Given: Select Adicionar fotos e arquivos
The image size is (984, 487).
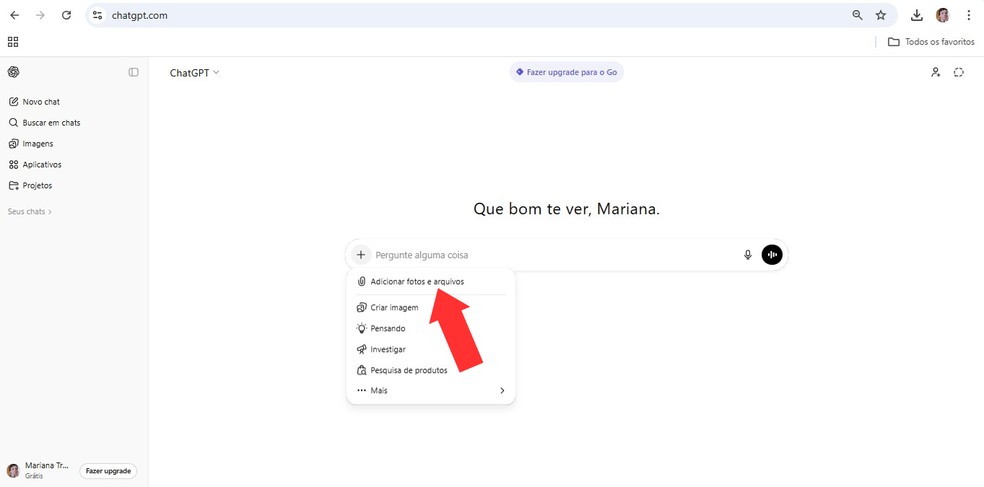Looking at the screenshot, I should [x=430, y=282].
